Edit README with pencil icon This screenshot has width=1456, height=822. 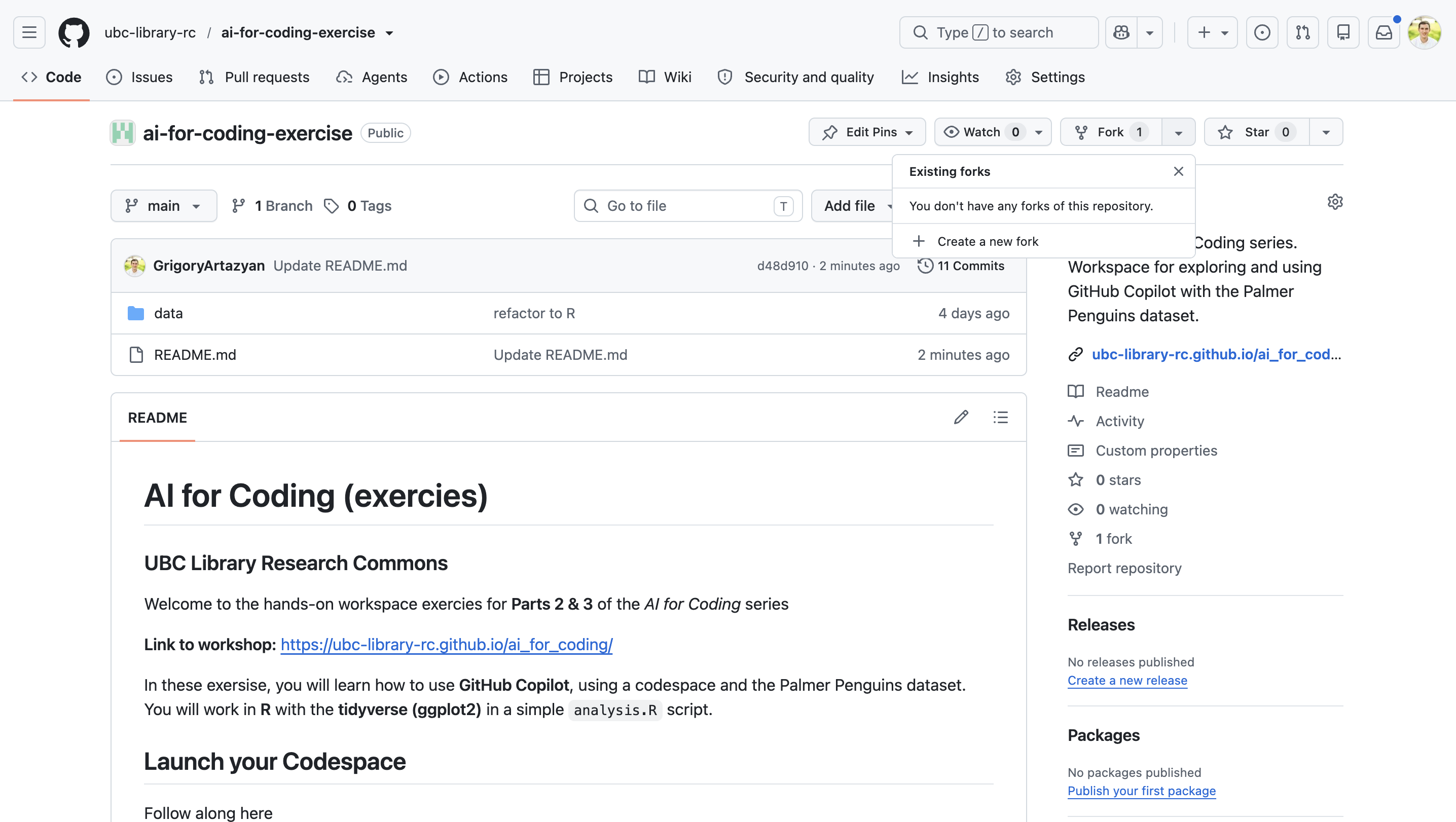click(x=961, y=417)
